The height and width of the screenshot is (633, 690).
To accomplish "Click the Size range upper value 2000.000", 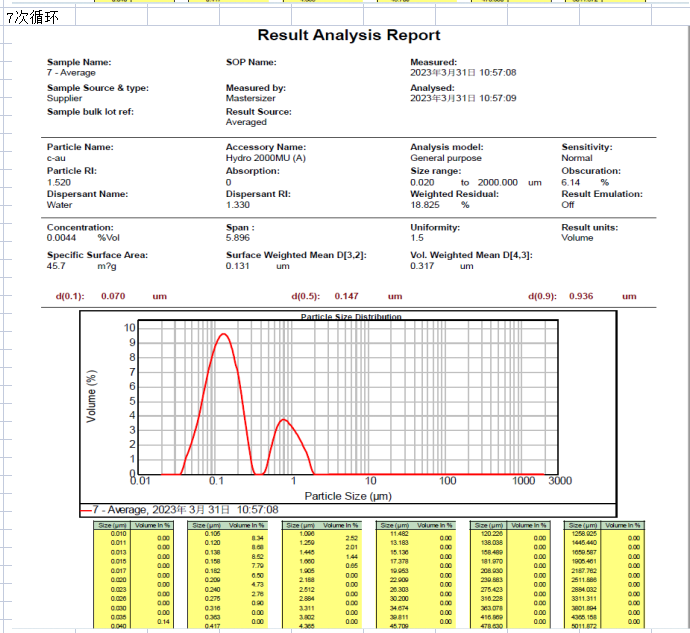I will click(498, 182).
